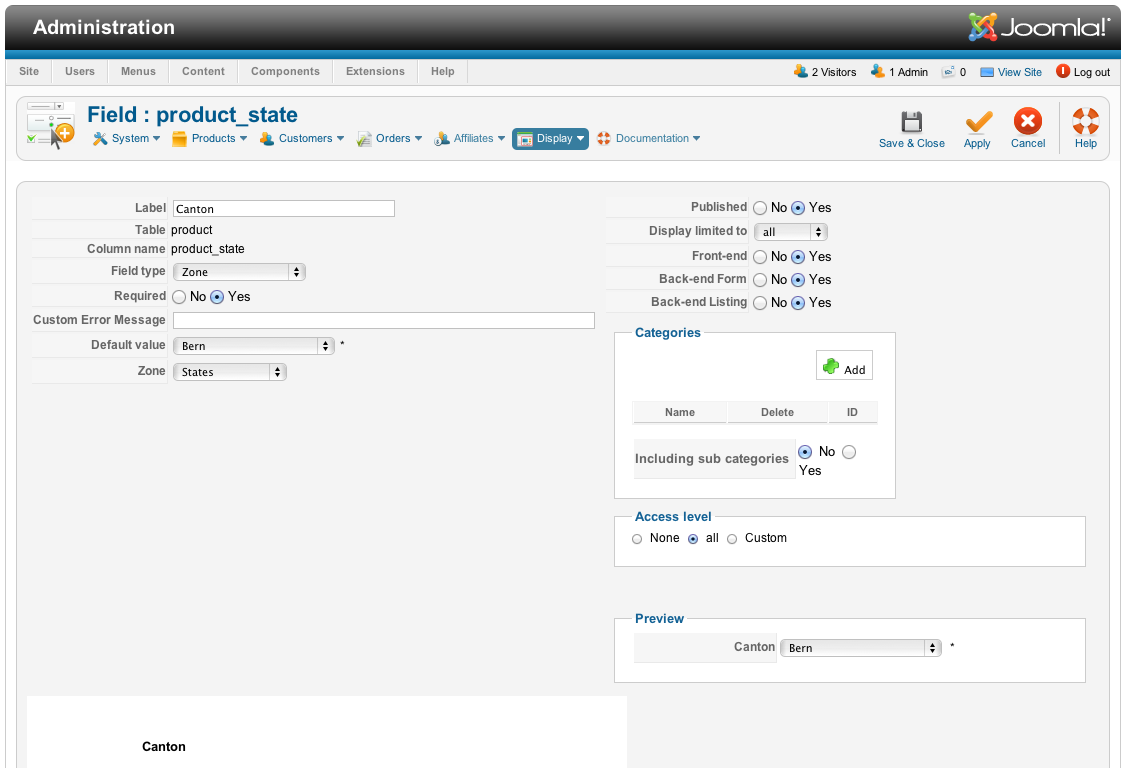
Task: Click the View Site monitor icon
Action: click(x=986, y=72)
